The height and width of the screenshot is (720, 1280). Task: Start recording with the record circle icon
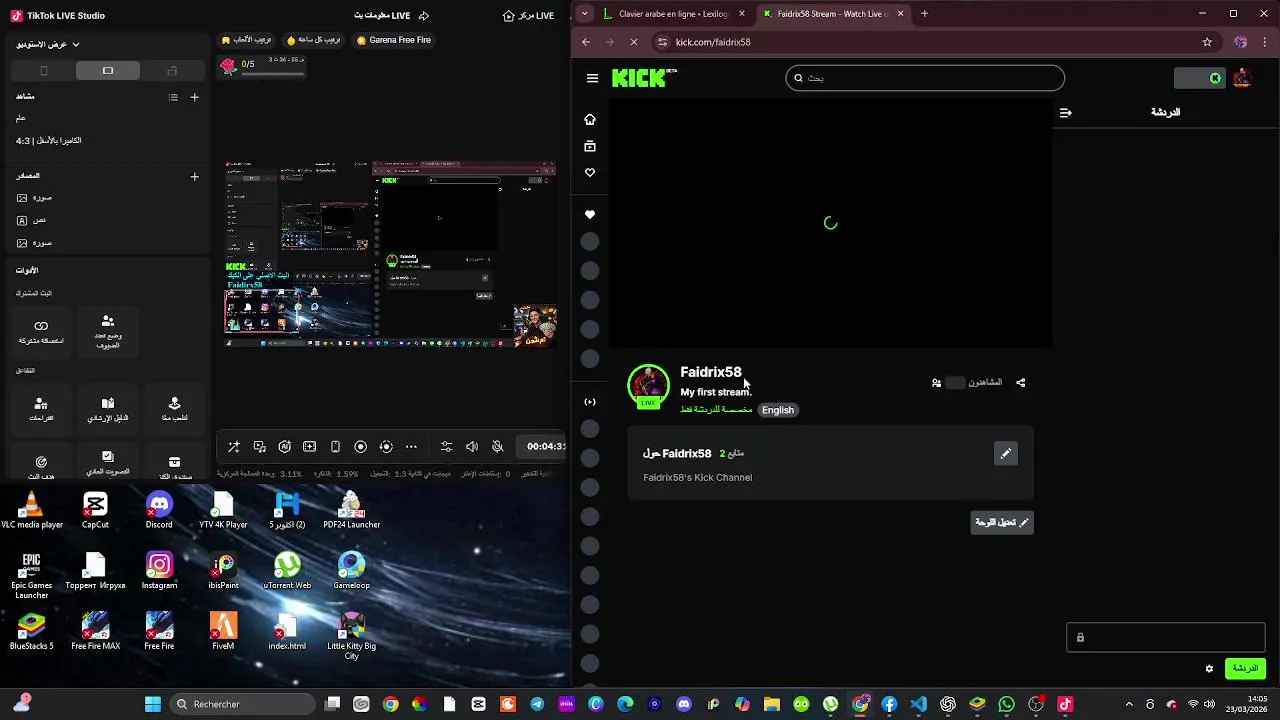pos(361,447)
